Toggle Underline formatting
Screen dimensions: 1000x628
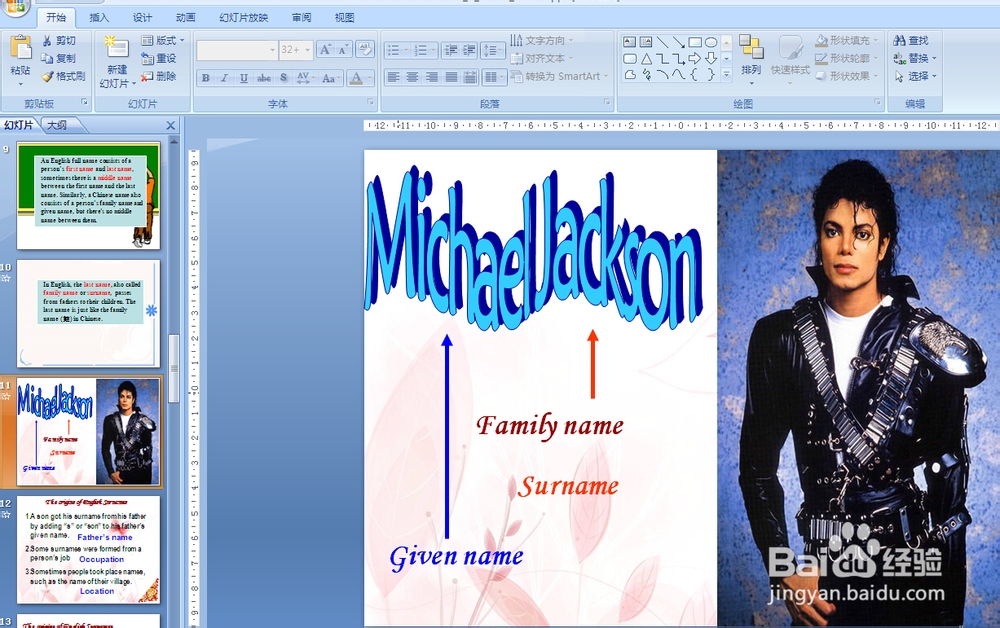[244, 78]
